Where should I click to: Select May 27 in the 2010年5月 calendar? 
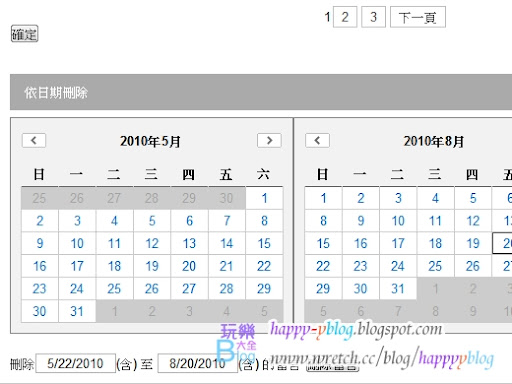tap(189, 289)
